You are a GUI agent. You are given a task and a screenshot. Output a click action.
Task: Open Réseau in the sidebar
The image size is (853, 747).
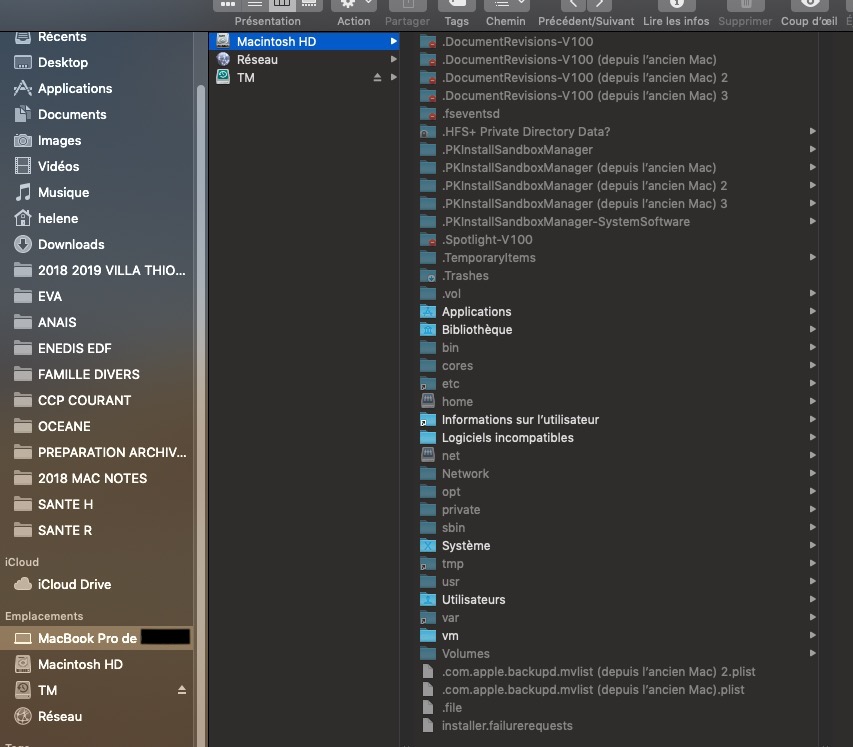(96, 717)
